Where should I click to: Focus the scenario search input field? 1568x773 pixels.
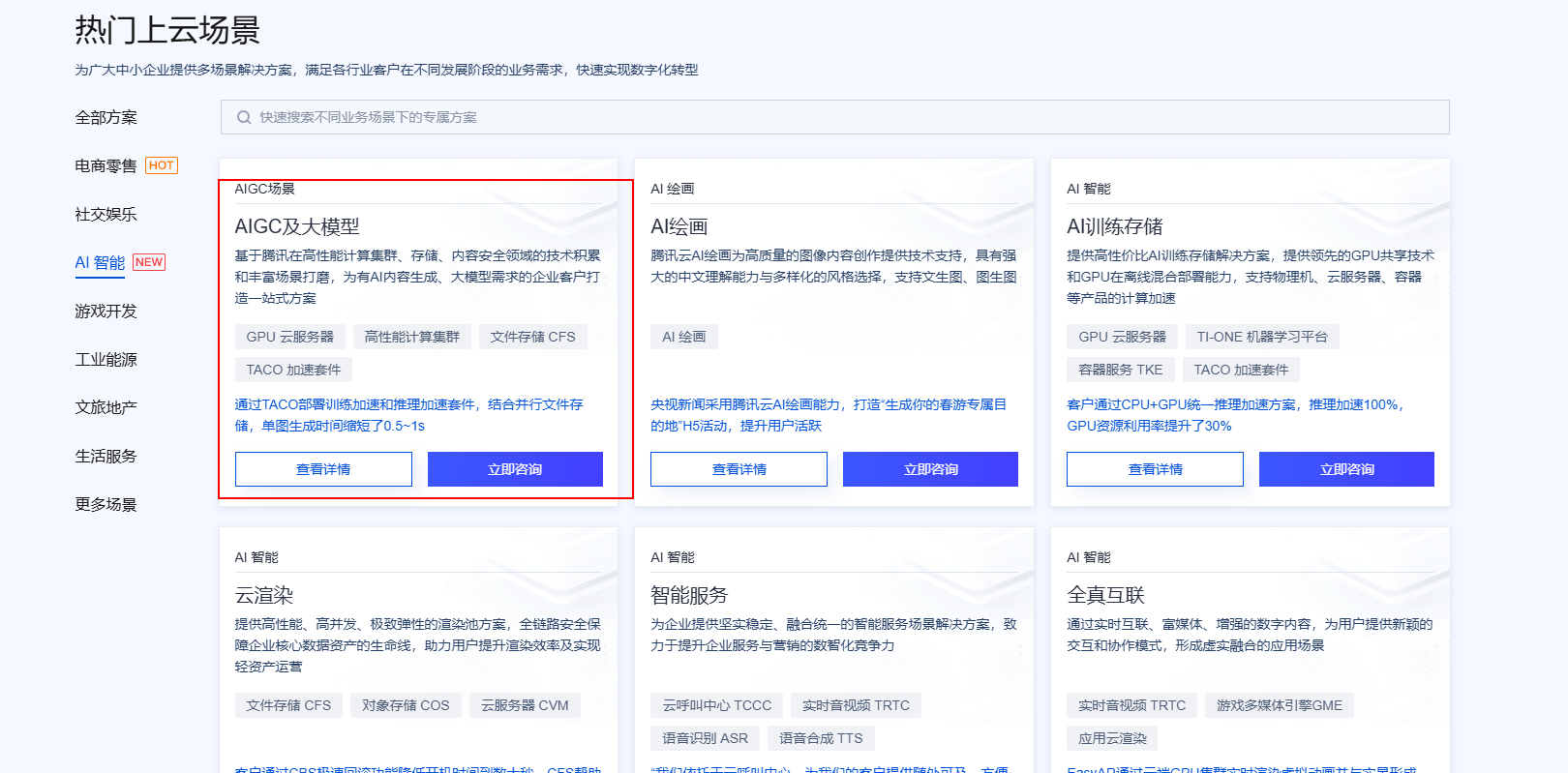tap(834, 117)
